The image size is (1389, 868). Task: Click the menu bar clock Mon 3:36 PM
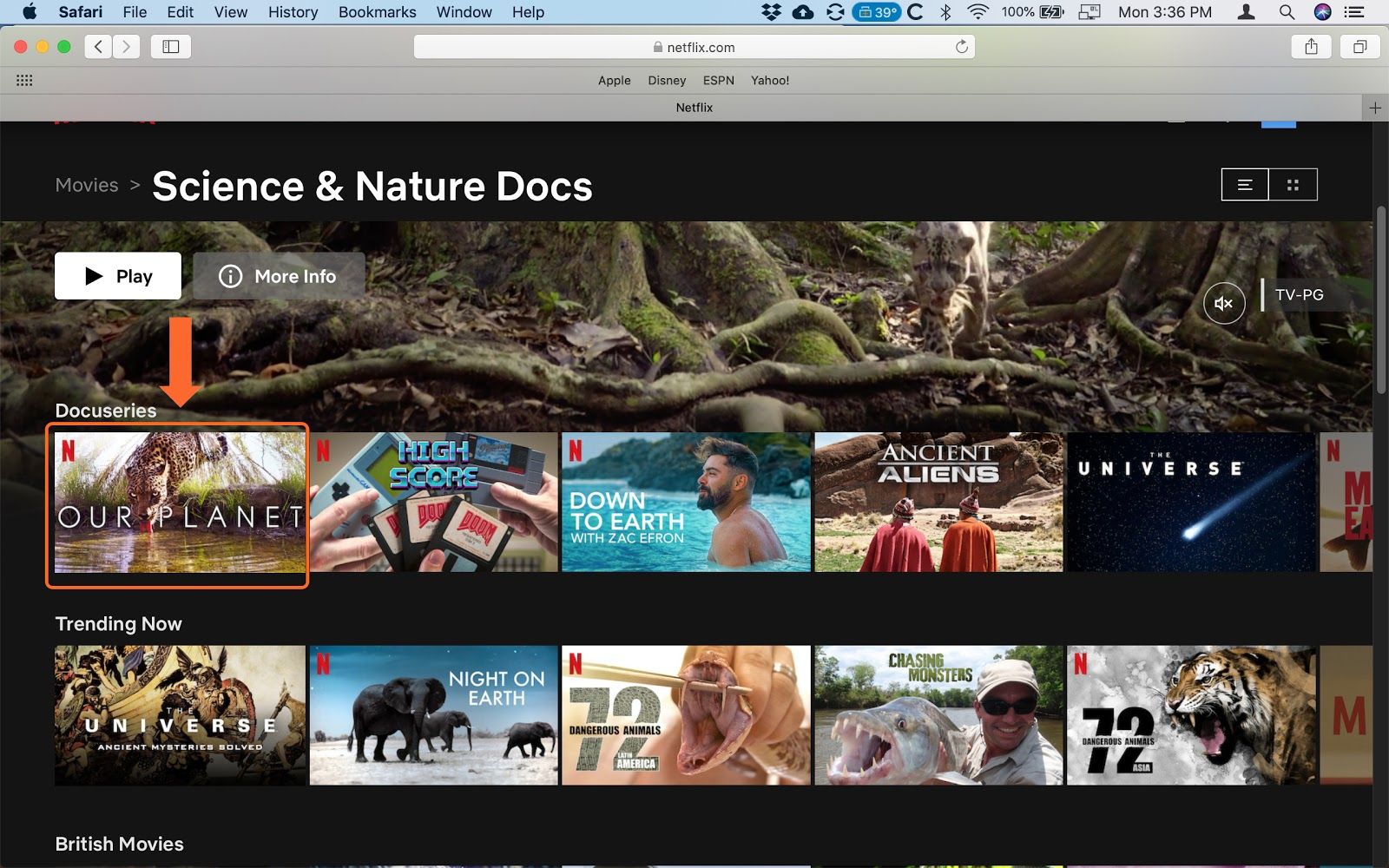pos(1165,11)
